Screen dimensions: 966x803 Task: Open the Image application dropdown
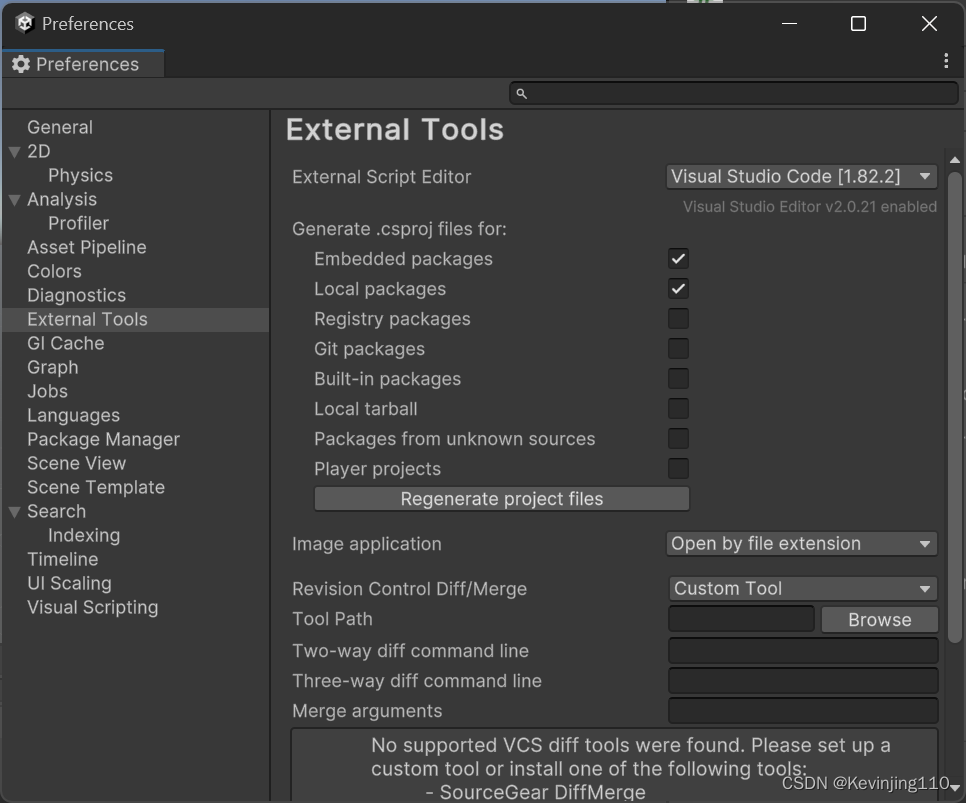[800, 543]
